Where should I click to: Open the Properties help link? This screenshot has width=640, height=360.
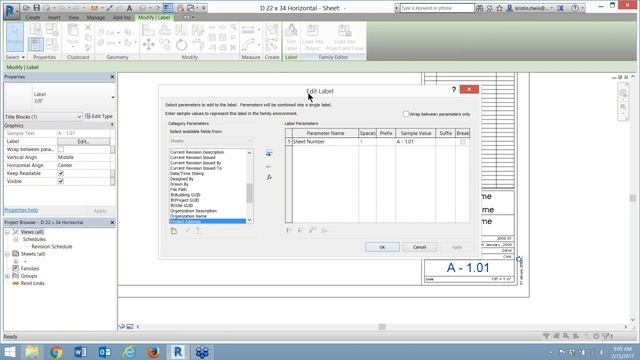pos(21,210)
